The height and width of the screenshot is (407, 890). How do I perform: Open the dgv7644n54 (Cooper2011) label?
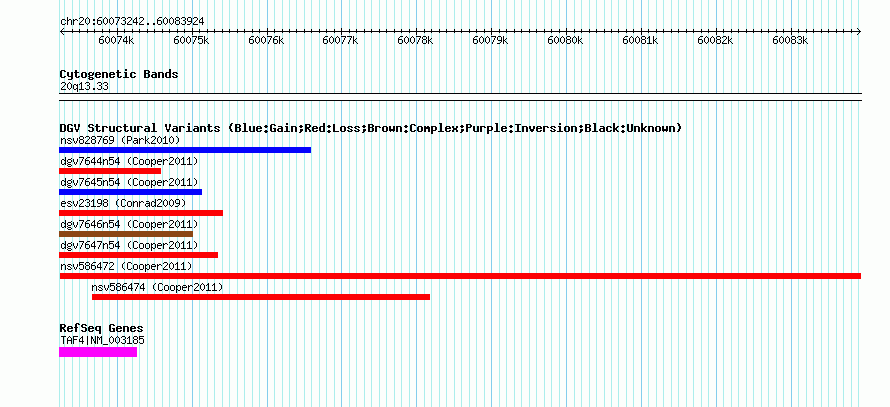[x=129, y=161]
